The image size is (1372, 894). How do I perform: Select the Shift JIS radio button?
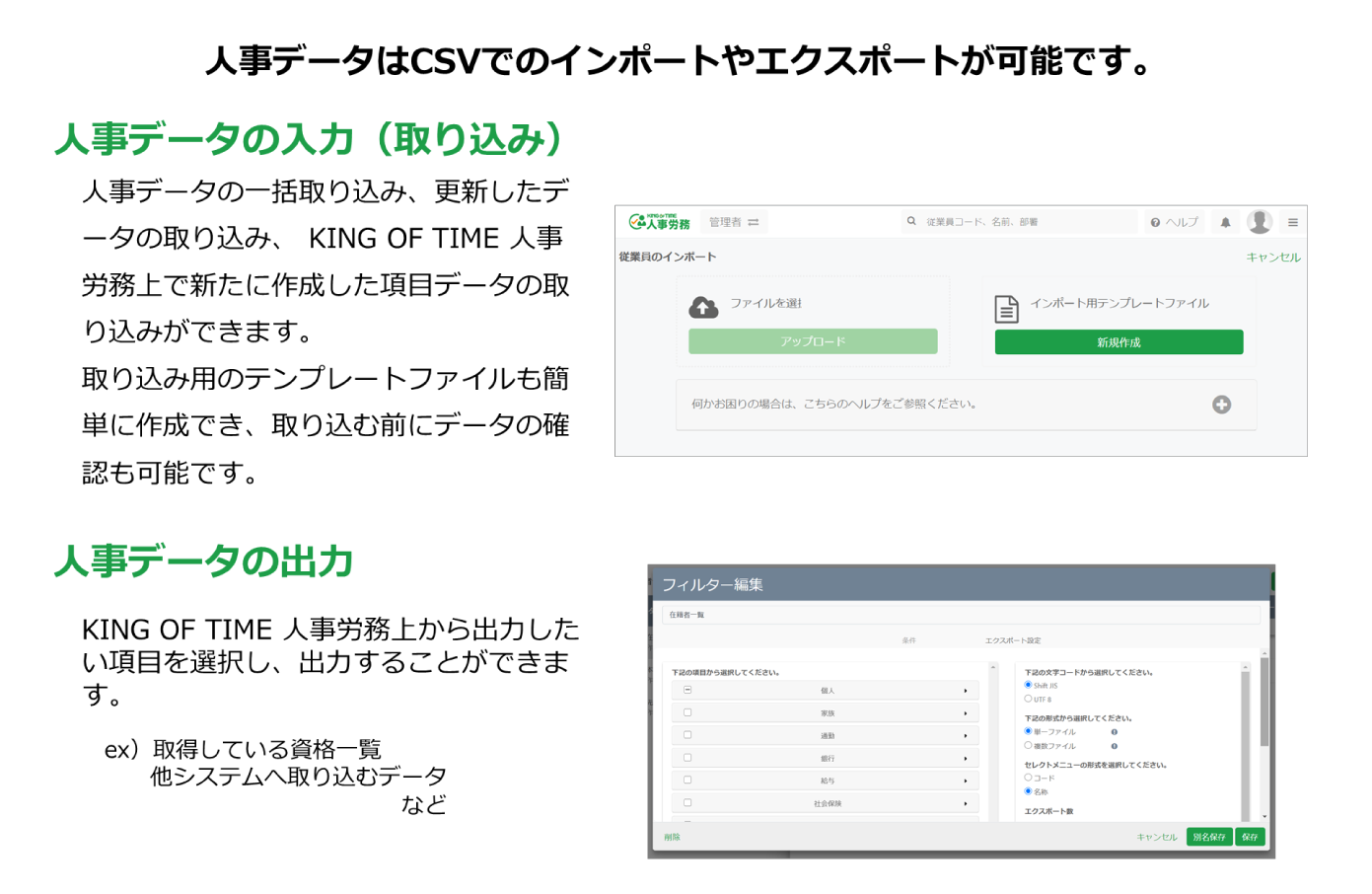[1028, 685]
